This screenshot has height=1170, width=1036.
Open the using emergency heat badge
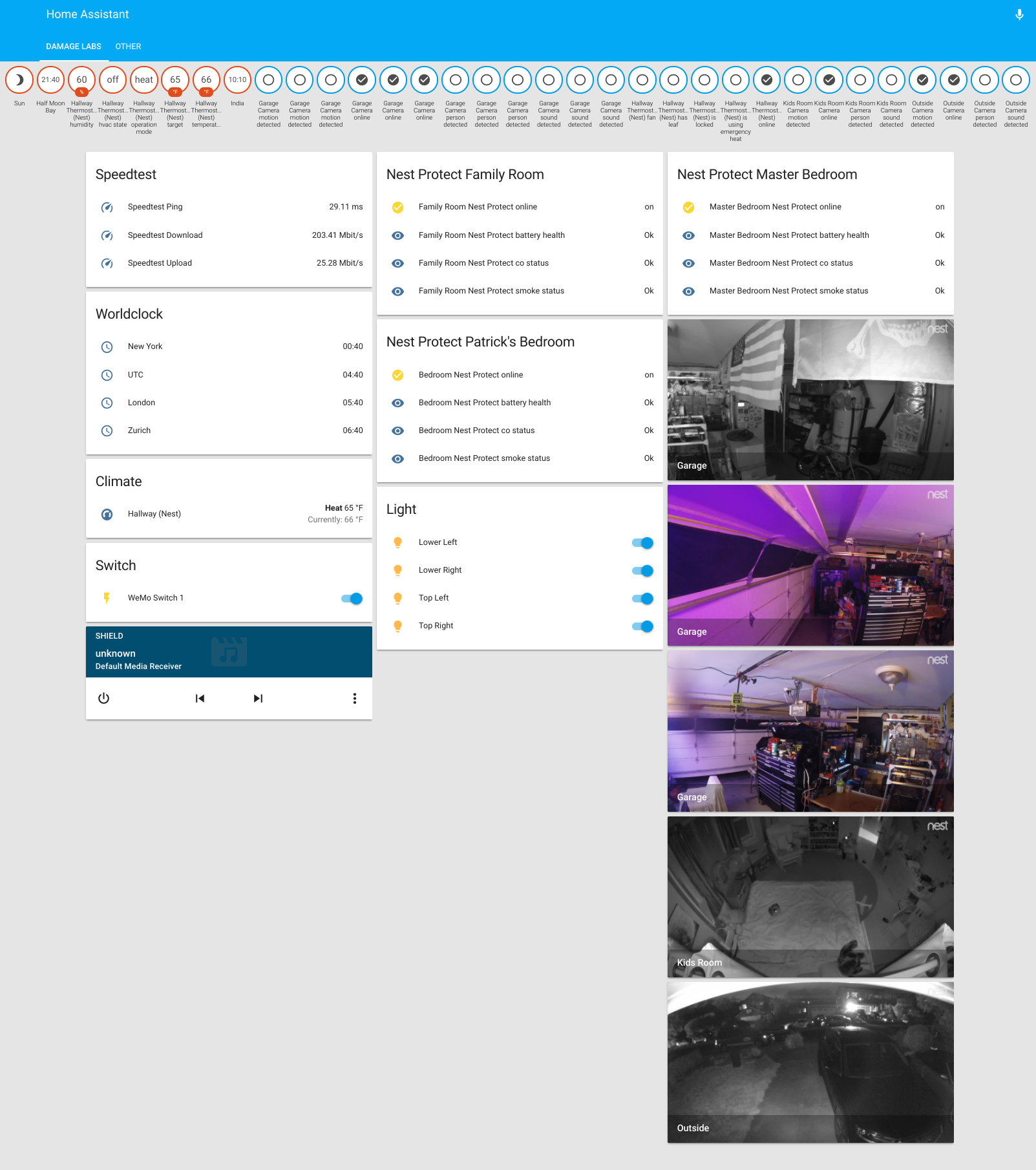(735, 80)
